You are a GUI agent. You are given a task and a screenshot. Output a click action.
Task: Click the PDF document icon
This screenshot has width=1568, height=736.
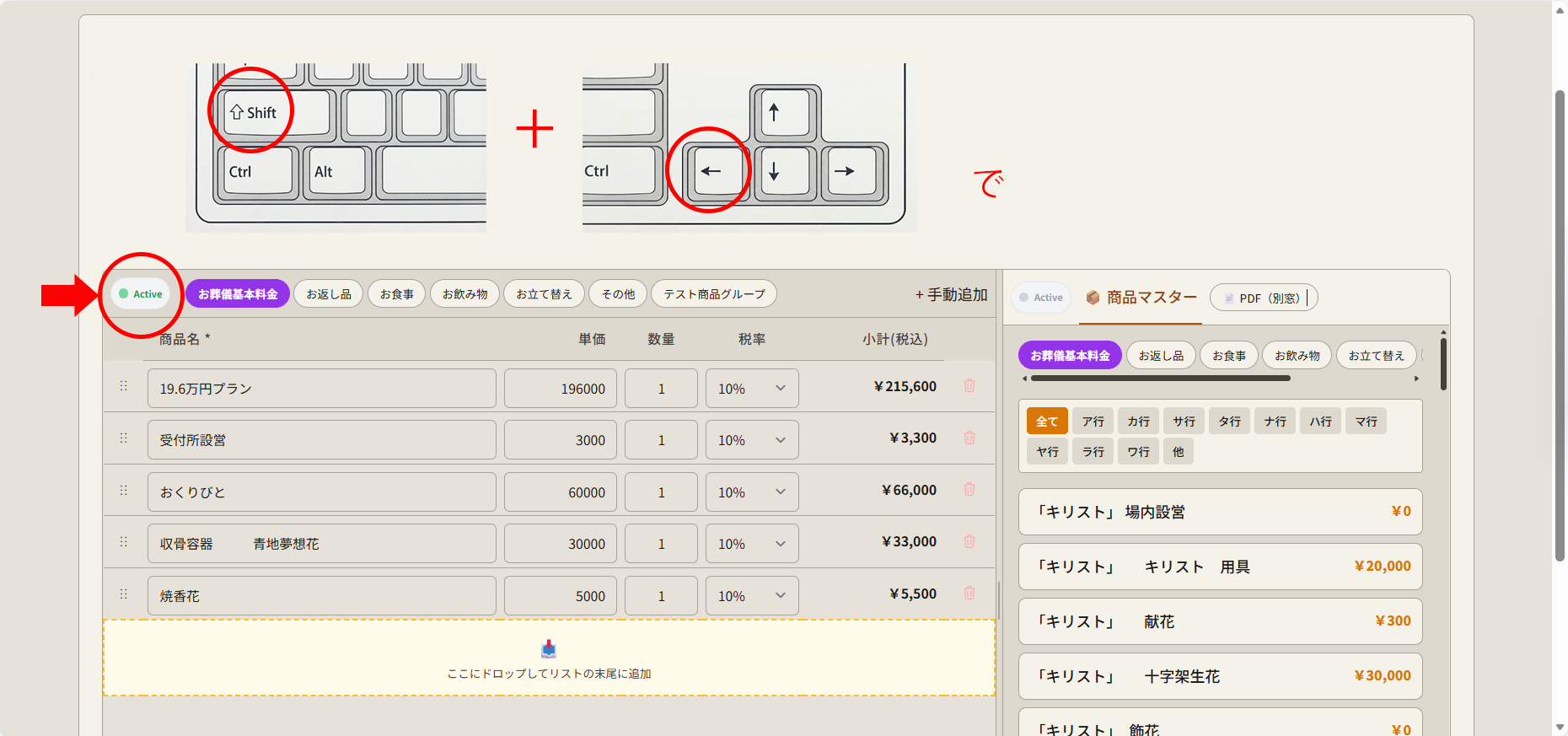click(1229, 298)
